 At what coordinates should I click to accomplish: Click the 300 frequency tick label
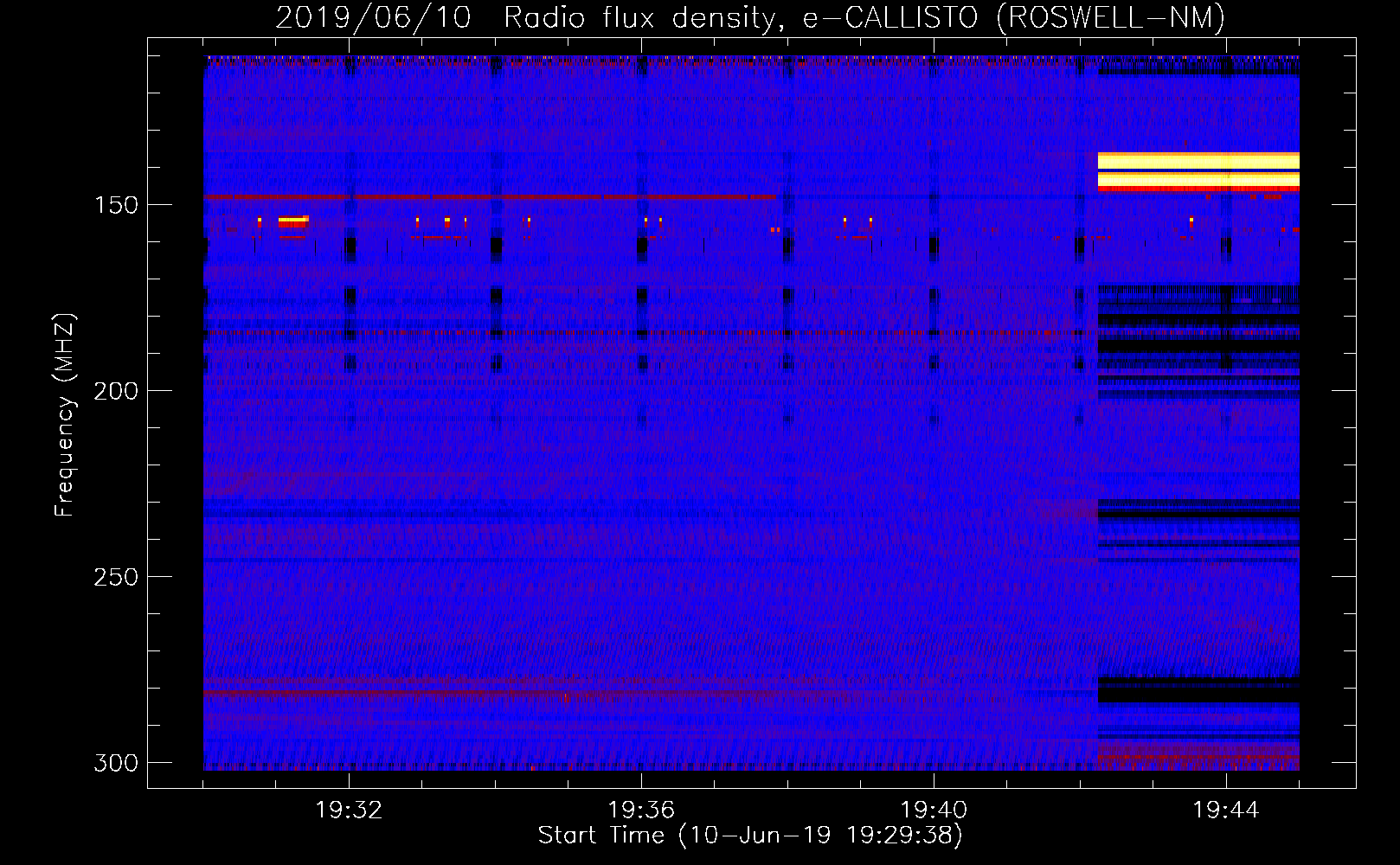tap(116, 763)
